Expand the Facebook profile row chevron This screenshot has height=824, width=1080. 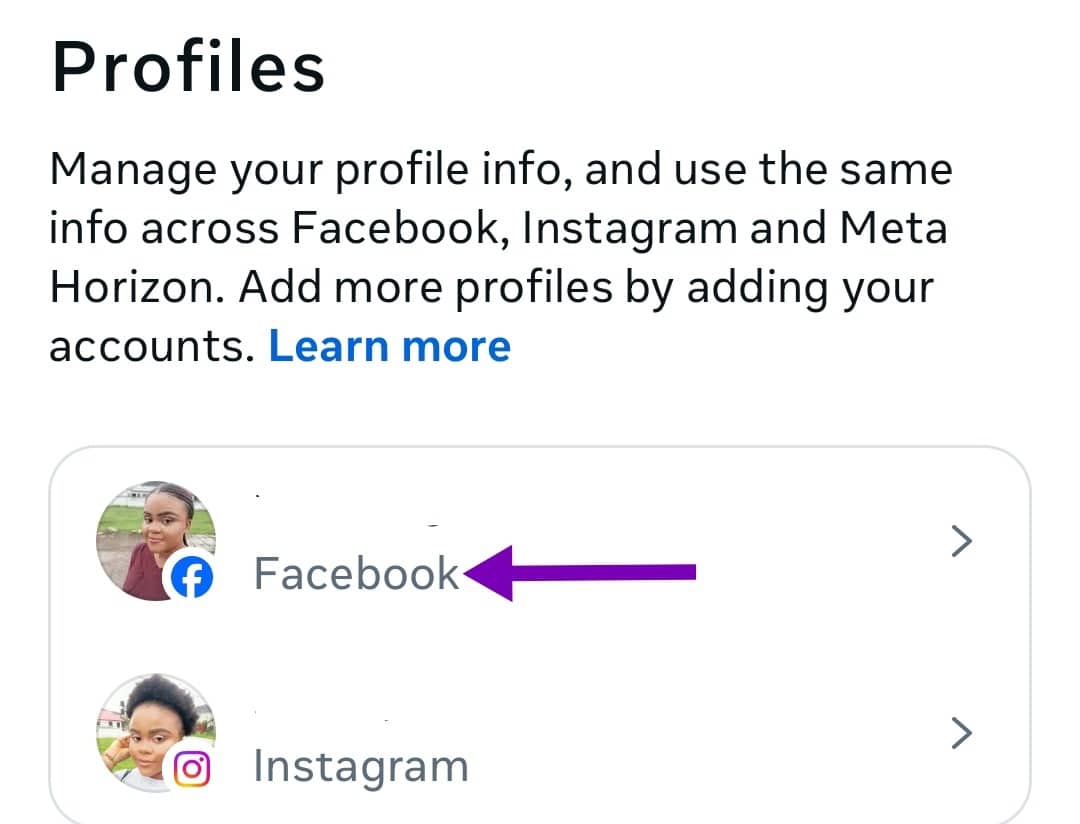961,541
